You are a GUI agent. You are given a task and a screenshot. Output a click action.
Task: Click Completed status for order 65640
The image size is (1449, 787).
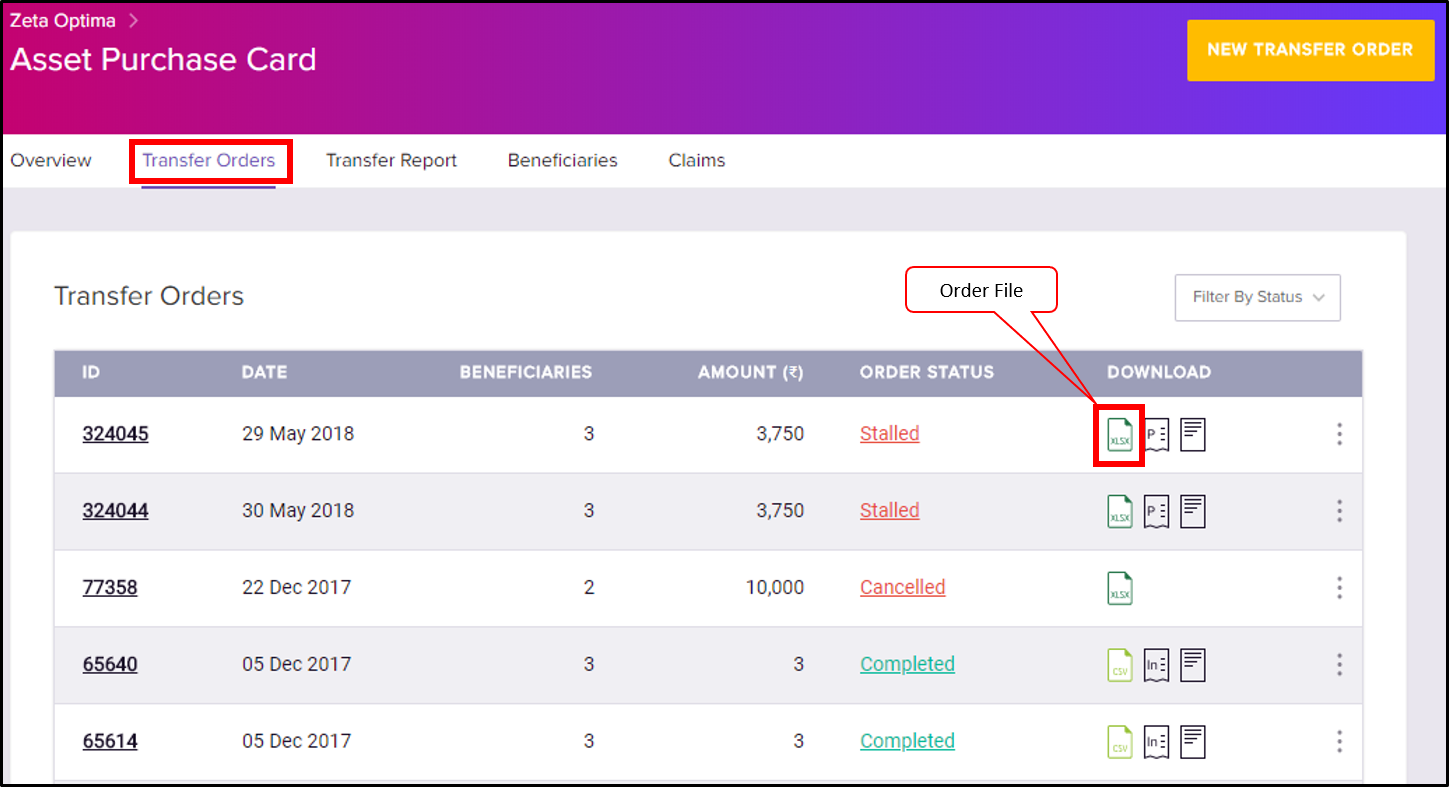(x=908, y=664)
